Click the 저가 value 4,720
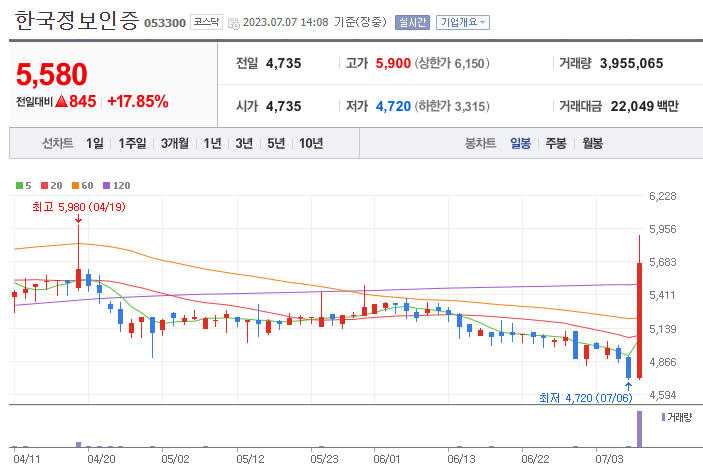This screenshot has width=703, height=471. pos(393,107)
